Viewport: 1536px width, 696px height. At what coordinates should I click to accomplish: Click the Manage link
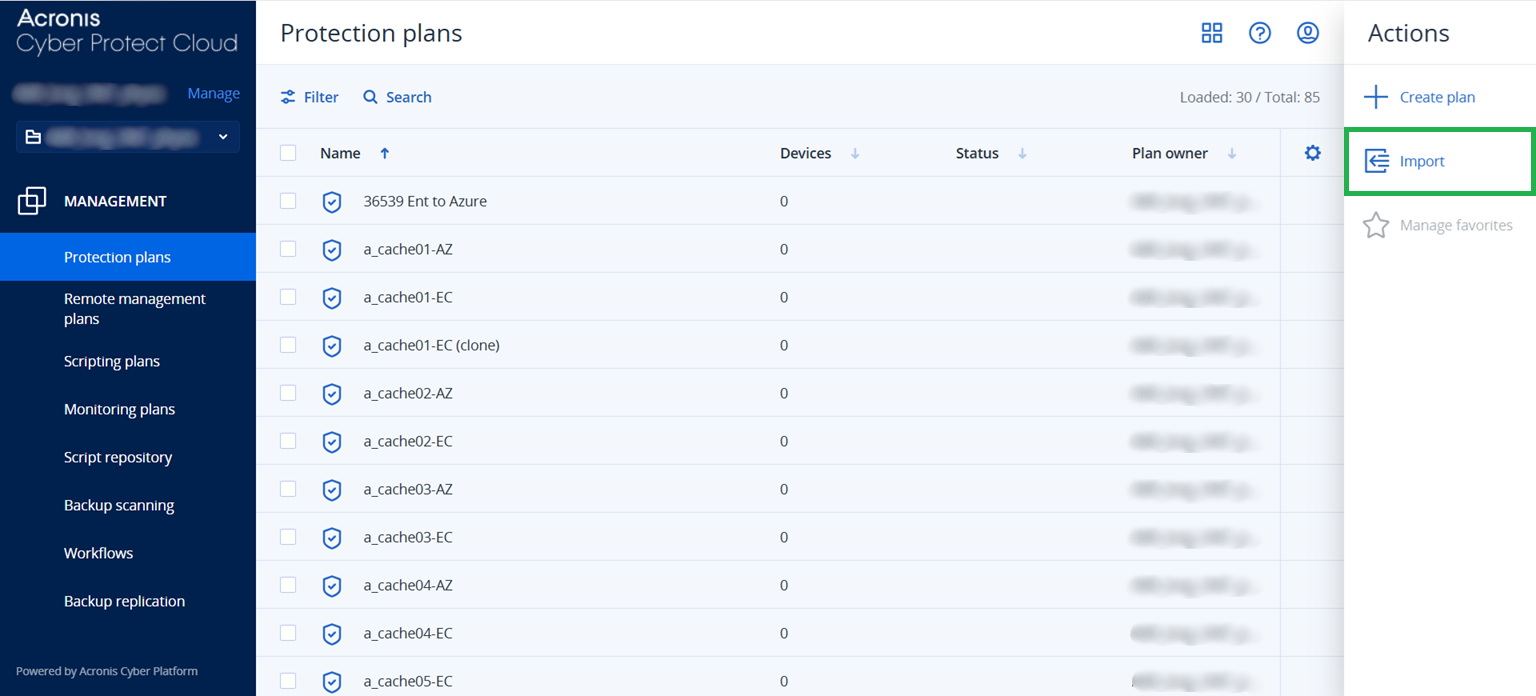coord(214,93)
